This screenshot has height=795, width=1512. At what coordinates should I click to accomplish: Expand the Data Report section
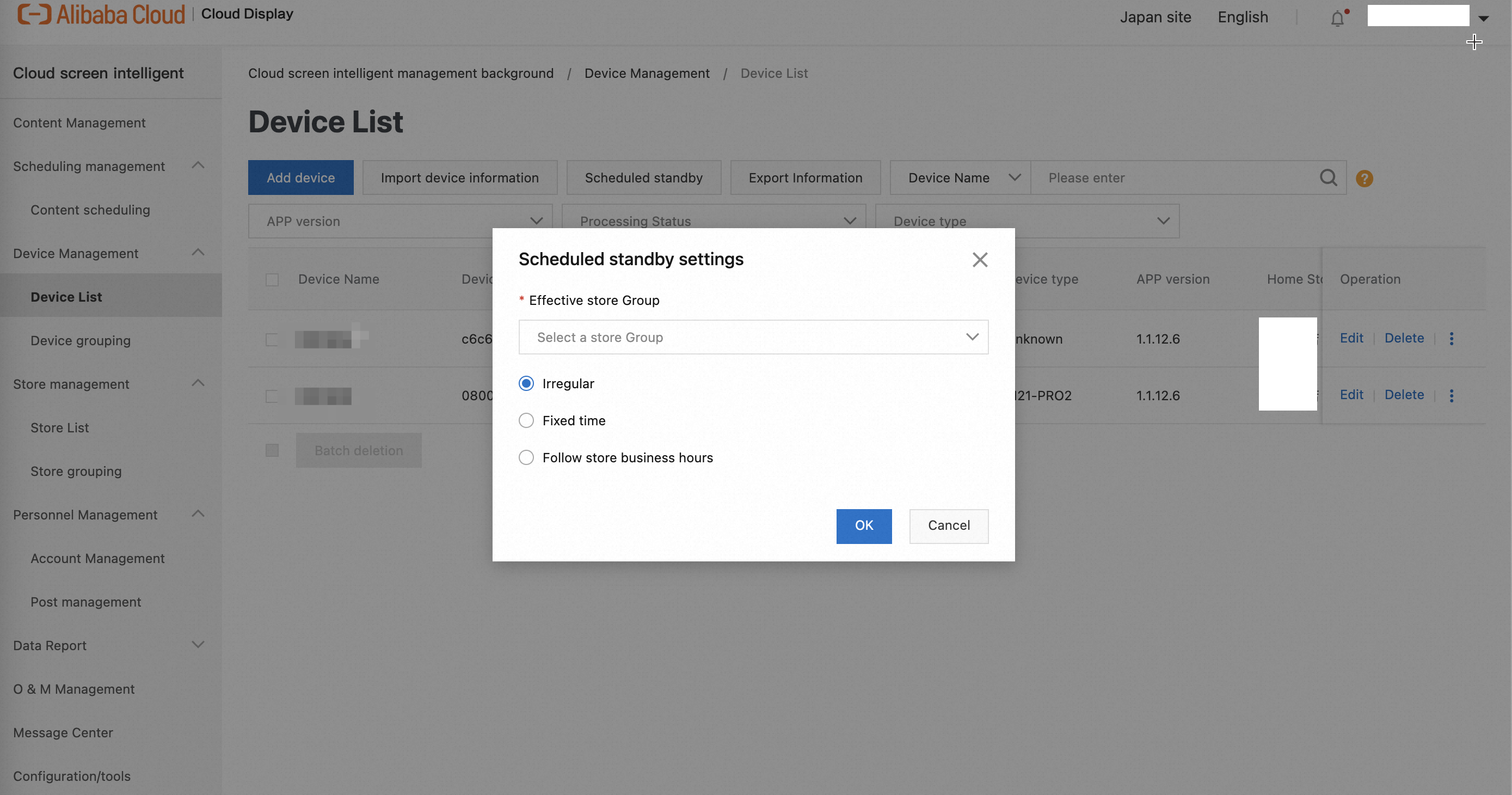coord(199,645)
